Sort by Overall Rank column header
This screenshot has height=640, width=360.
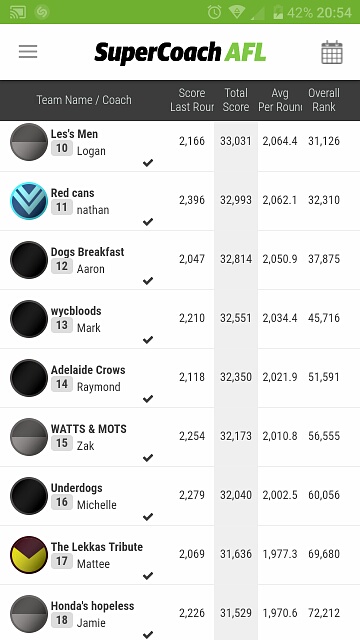point(324,100)
